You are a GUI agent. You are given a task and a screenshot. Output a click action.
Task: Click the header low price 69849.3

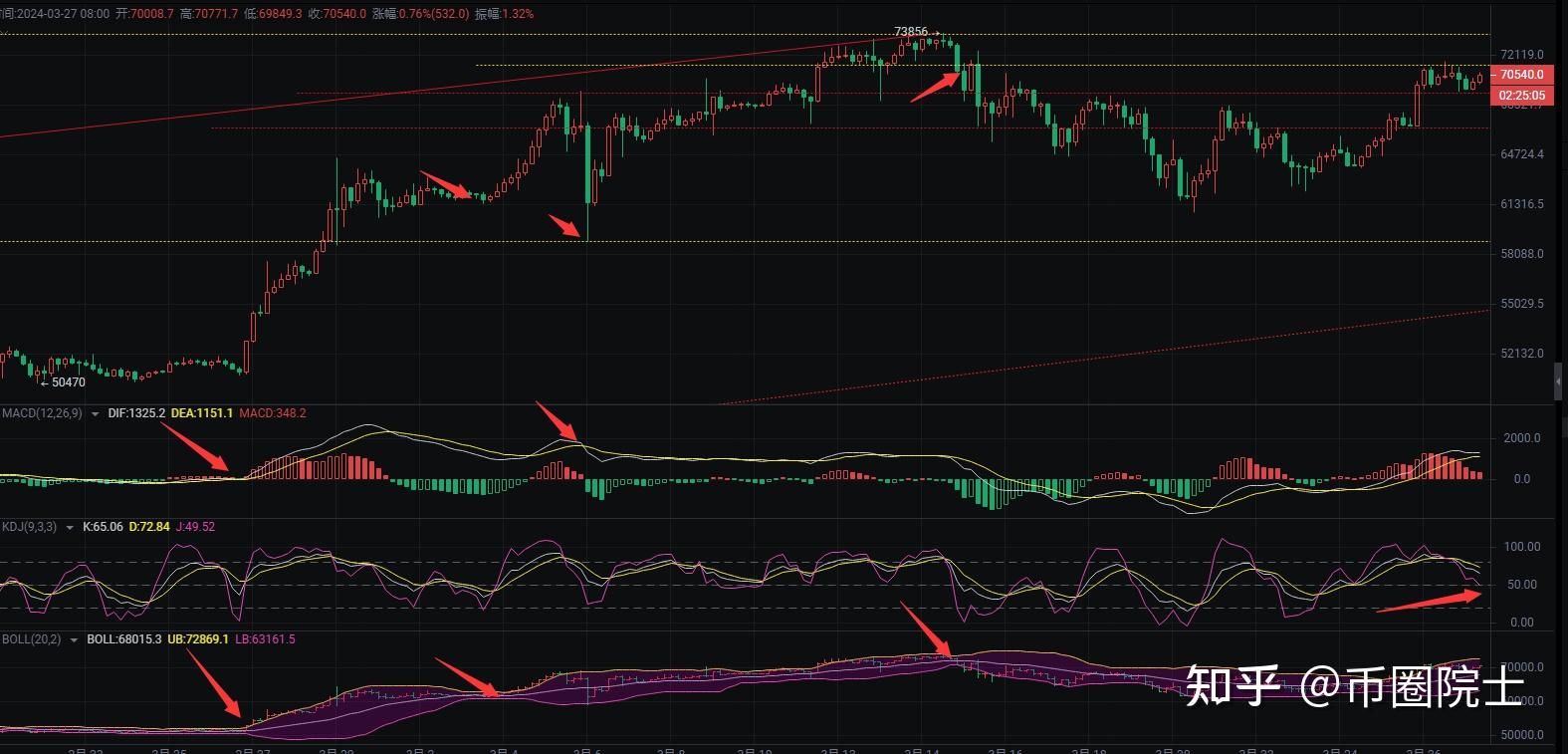(x=280, y=14)
